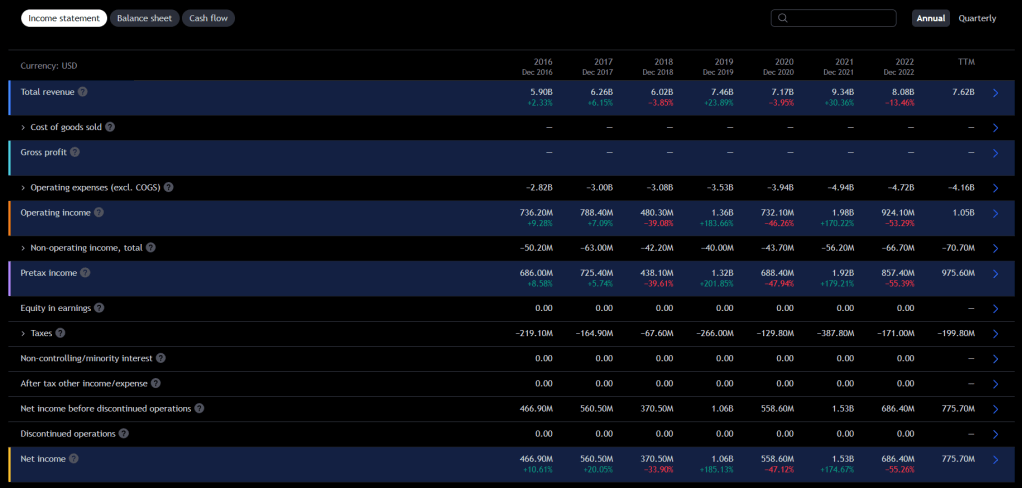
Task: Open the Cash flow tab
Action: pos(208,18)
